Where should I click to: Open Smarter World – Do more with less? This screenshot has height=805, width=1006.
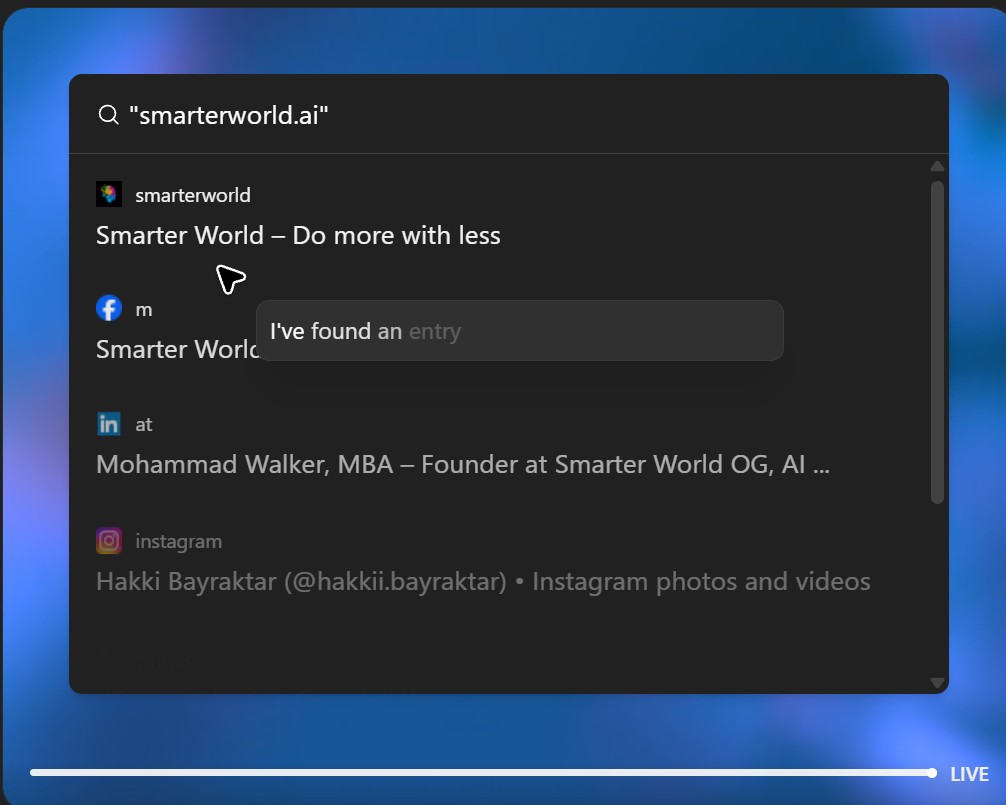298,235
